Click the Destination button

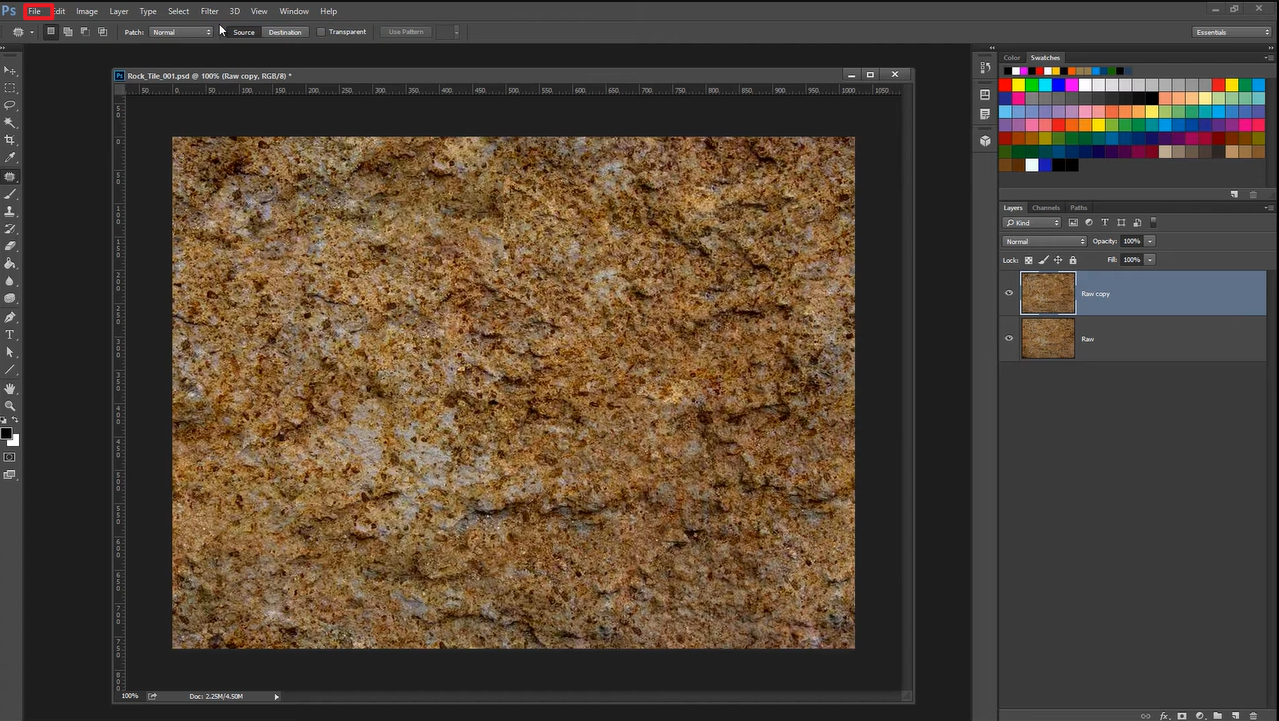[285, 32]
